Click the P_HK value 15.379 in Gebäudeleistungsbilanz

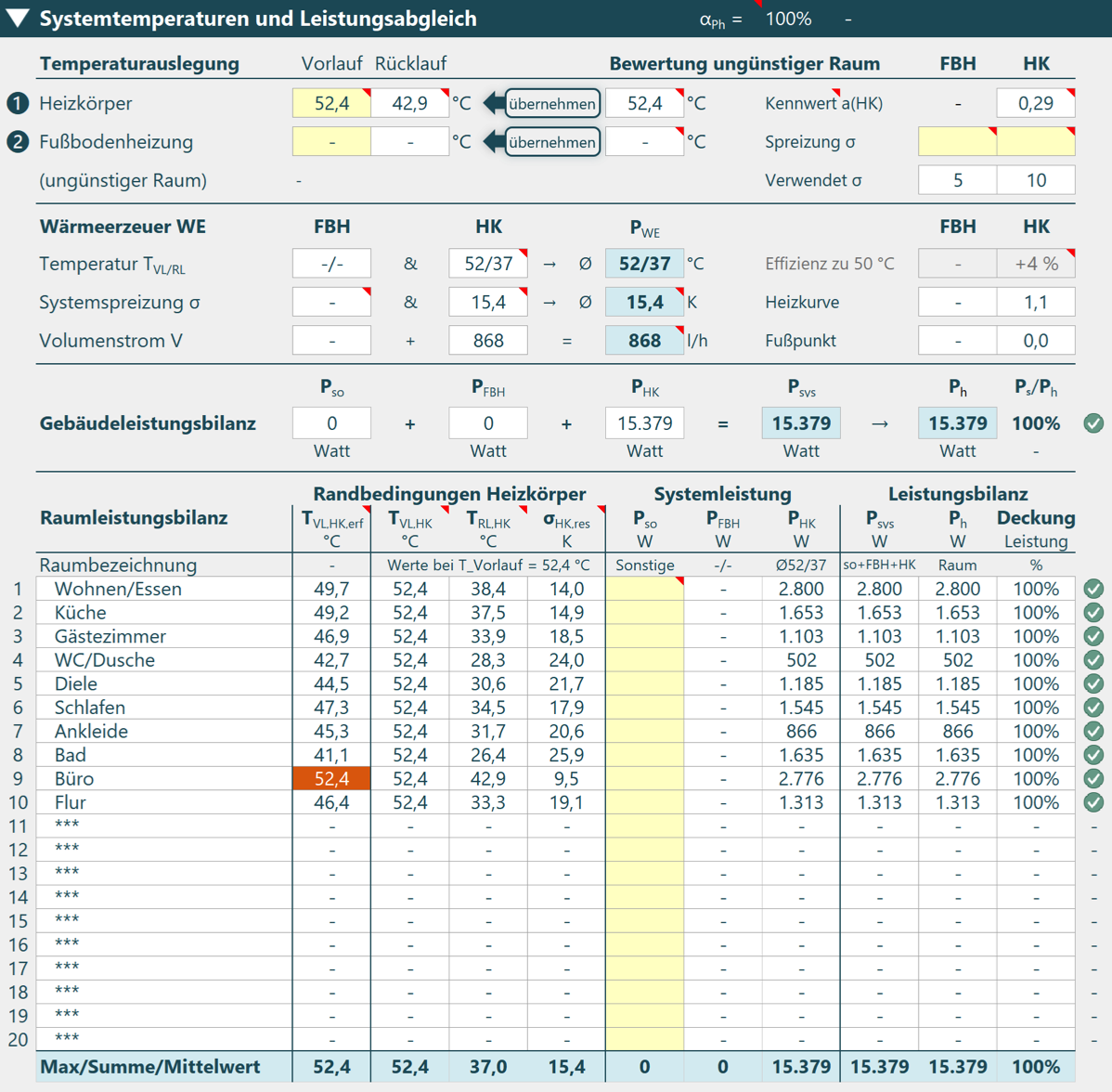[x=645, y=423]
